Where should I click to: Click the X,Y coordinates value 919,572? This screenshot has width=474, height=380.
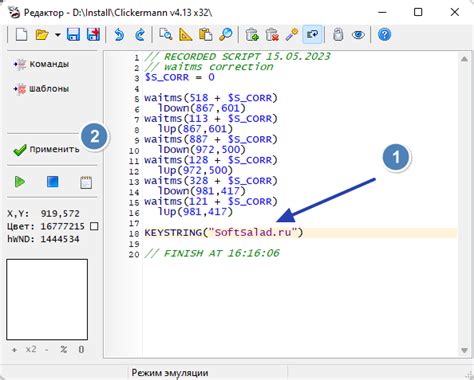[60, 214]
